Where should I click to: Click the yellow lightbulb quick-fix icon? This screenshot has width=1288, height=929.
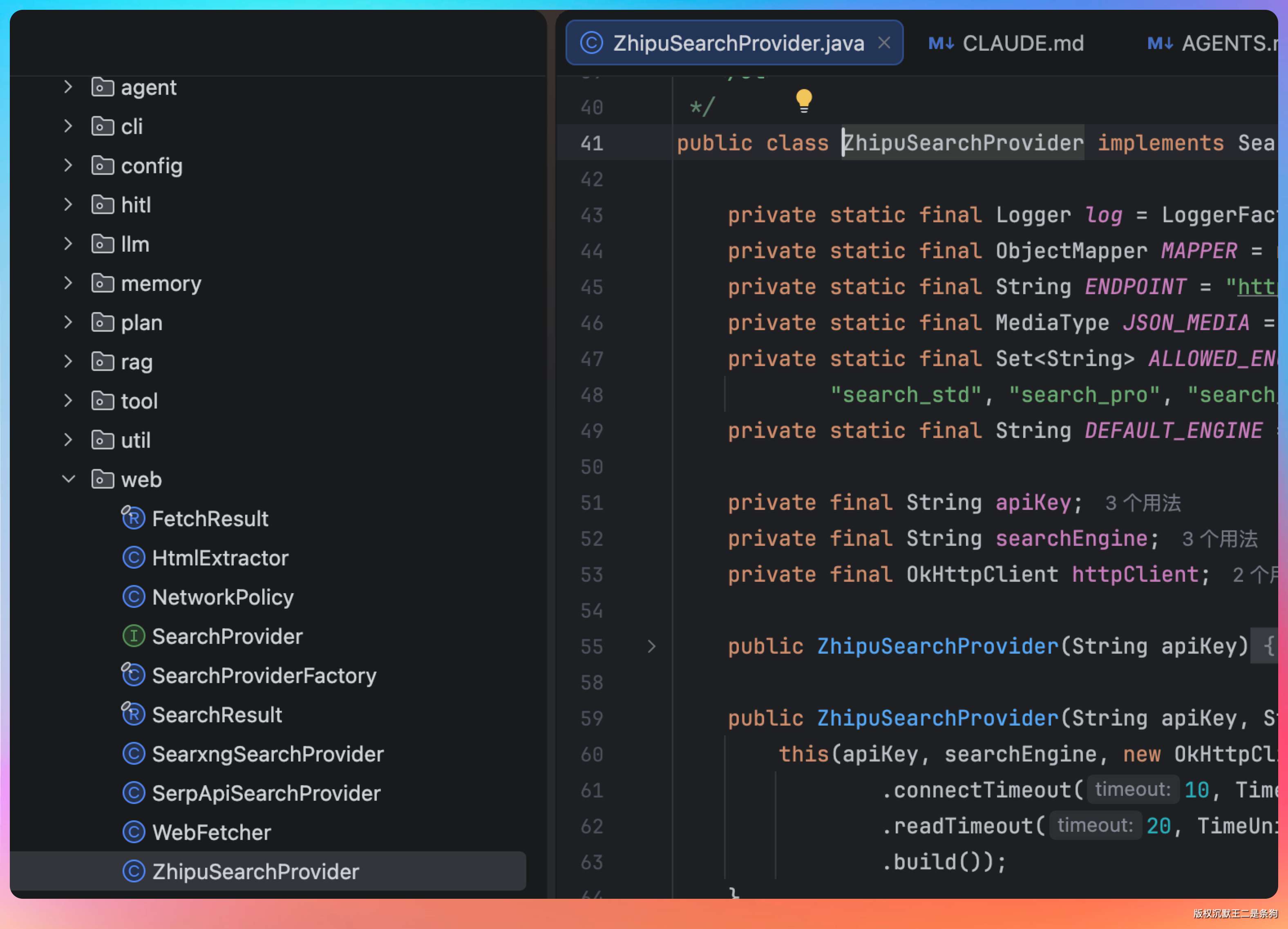tap(804, 100)
